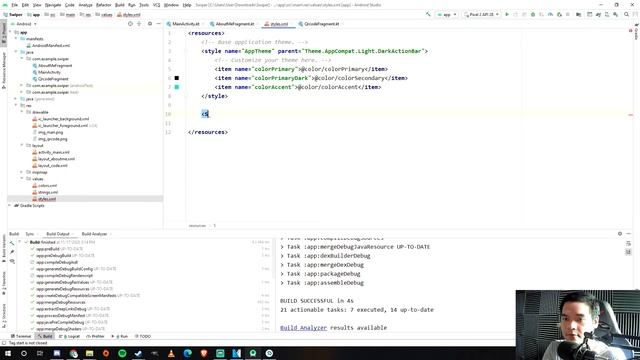Click pin icon in Build panel sidebar
This screenshot has height=360, width=640.
pos(12,252)
